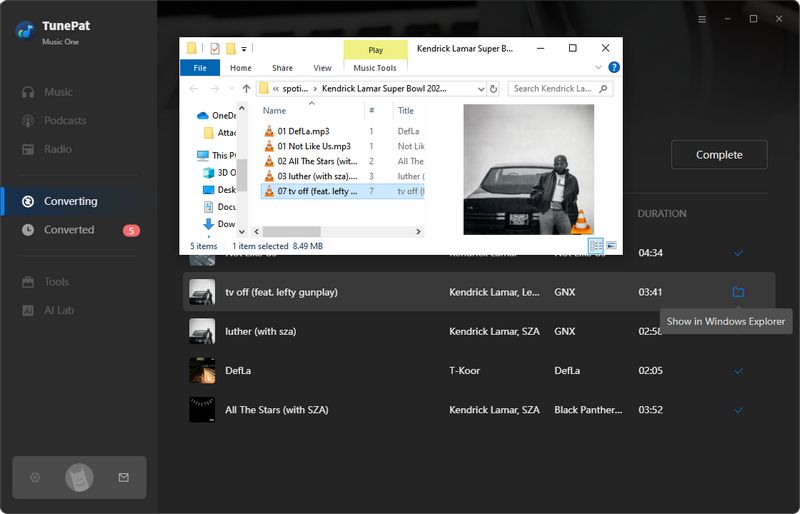This screenshot has width=800, height=514.
Task: Switch to details view in Explorer
Action: coord(596,245)
